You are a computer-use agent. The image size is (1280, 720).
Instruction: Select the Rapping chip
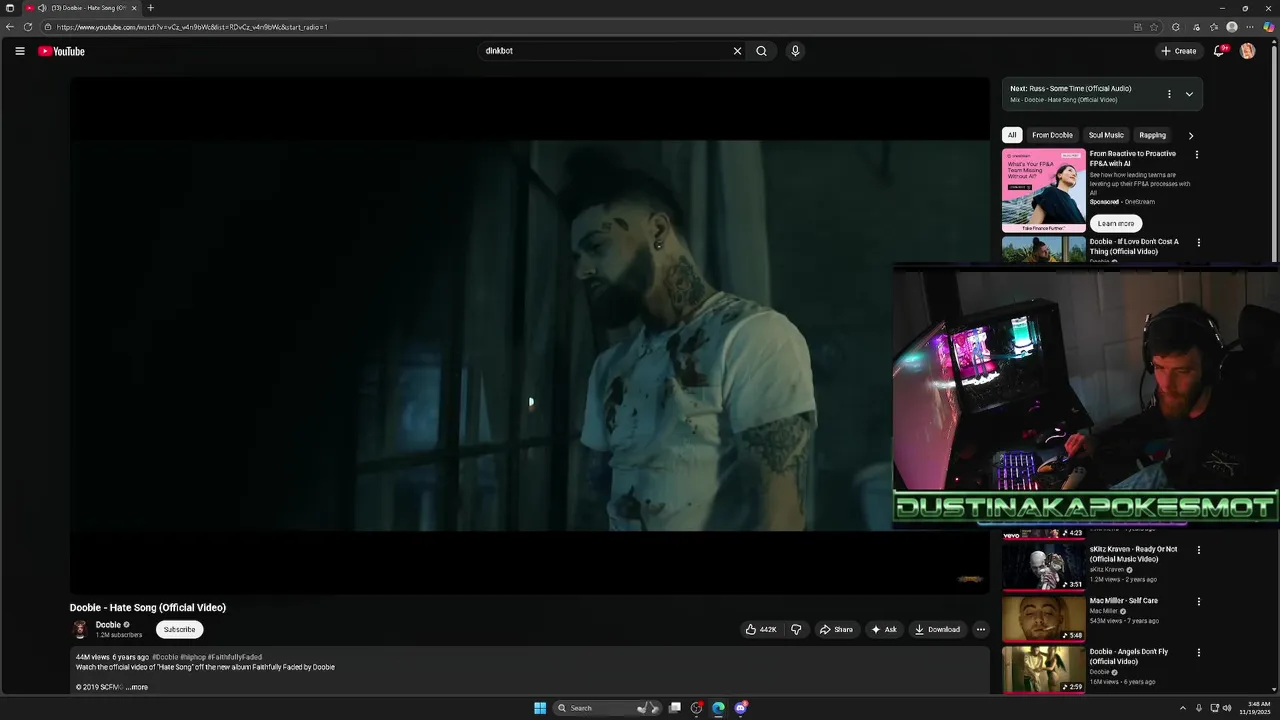[1153, 135]
